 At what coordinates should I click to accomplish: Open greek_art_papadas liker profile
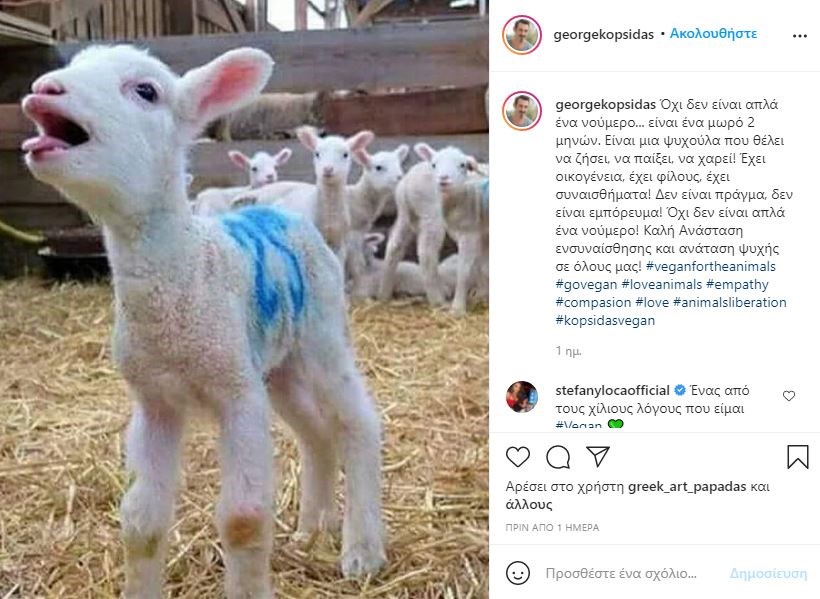point(687,487)
